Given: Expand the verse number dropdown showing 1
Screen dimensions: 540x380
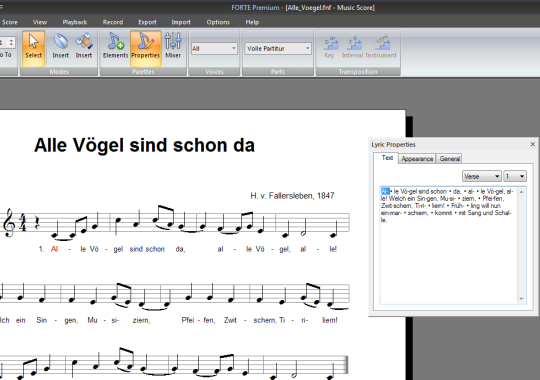Looking at the screenshot, I should (x=515, y=176).
